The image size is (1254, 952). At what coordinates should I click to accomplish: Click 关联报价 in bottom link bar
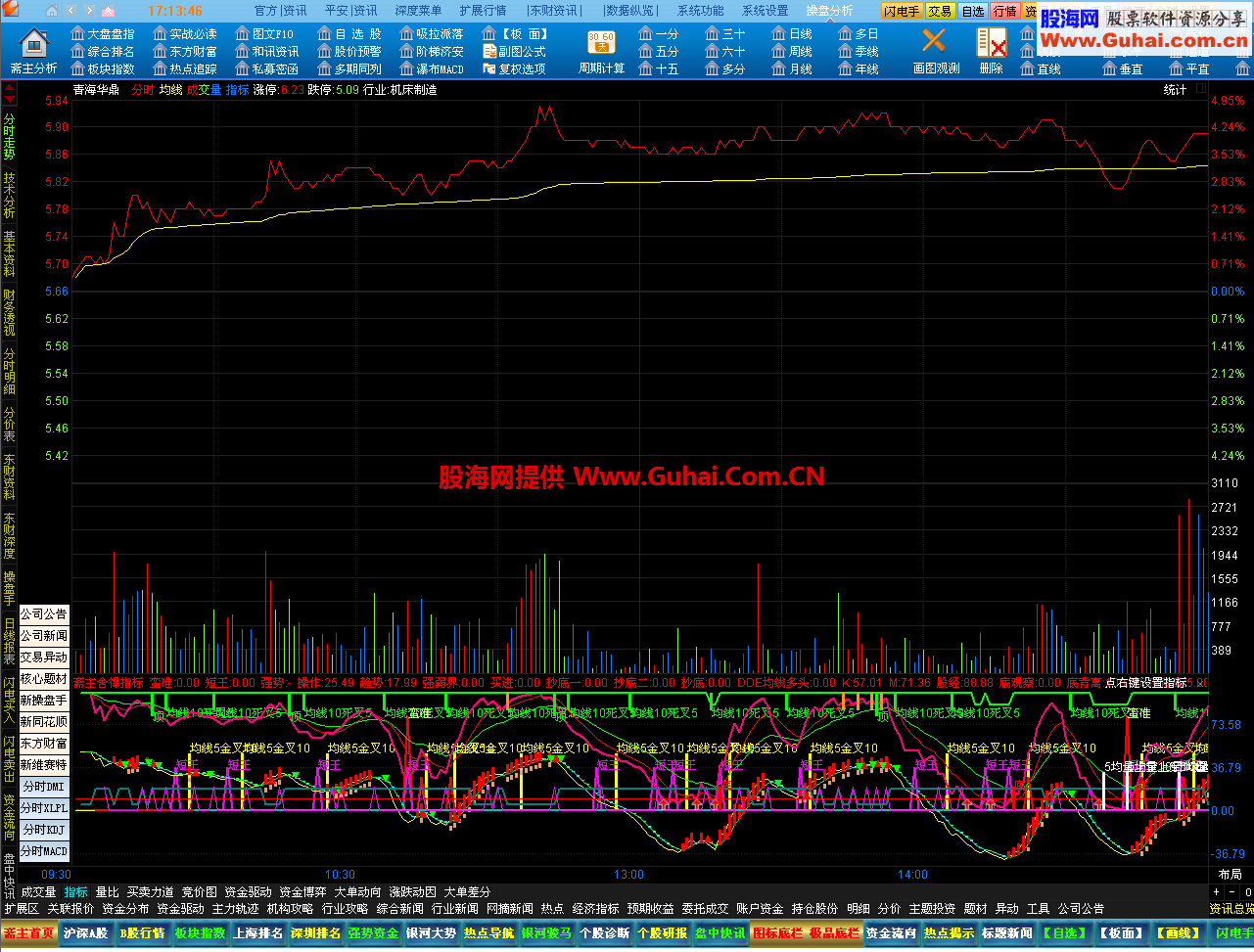[x=70, y=908]
